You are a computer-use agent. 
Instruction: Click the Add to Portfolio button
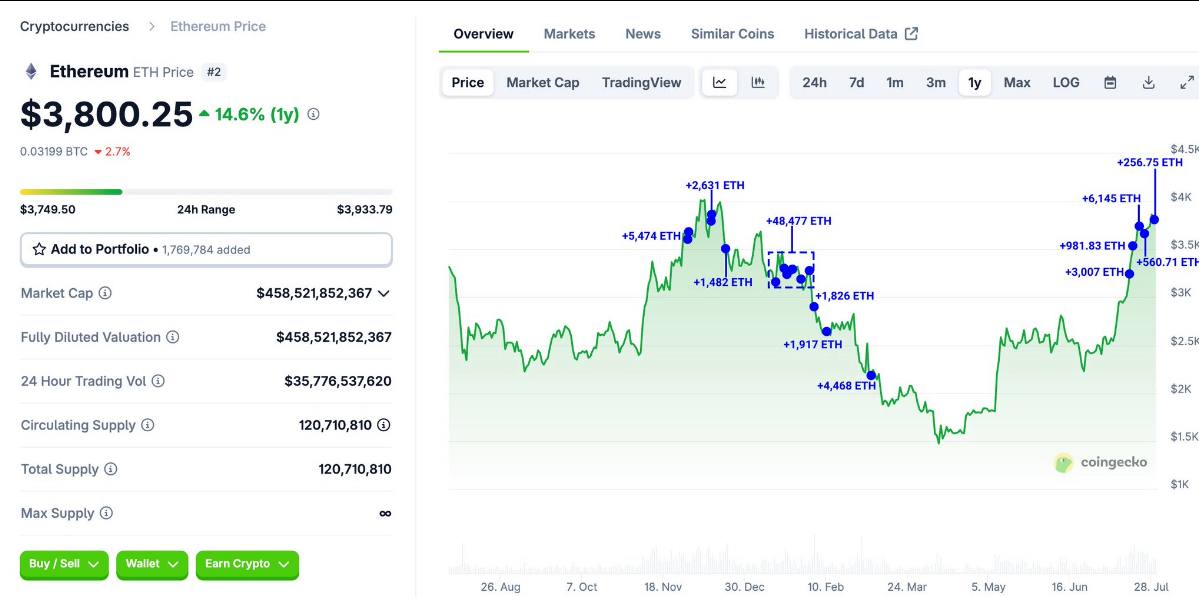(x=206, y=249)
